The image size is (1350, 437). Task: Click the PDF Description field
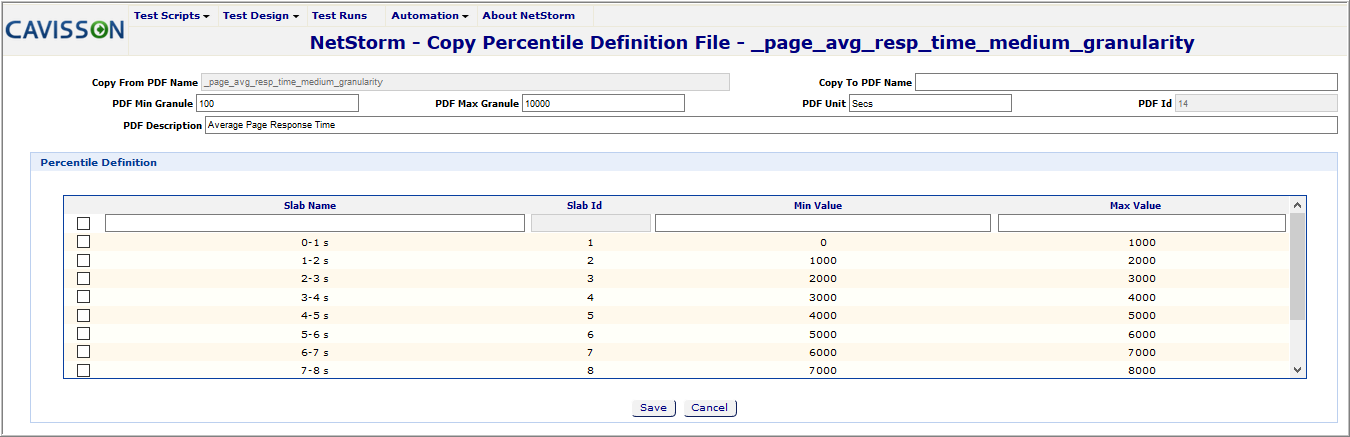770,125
